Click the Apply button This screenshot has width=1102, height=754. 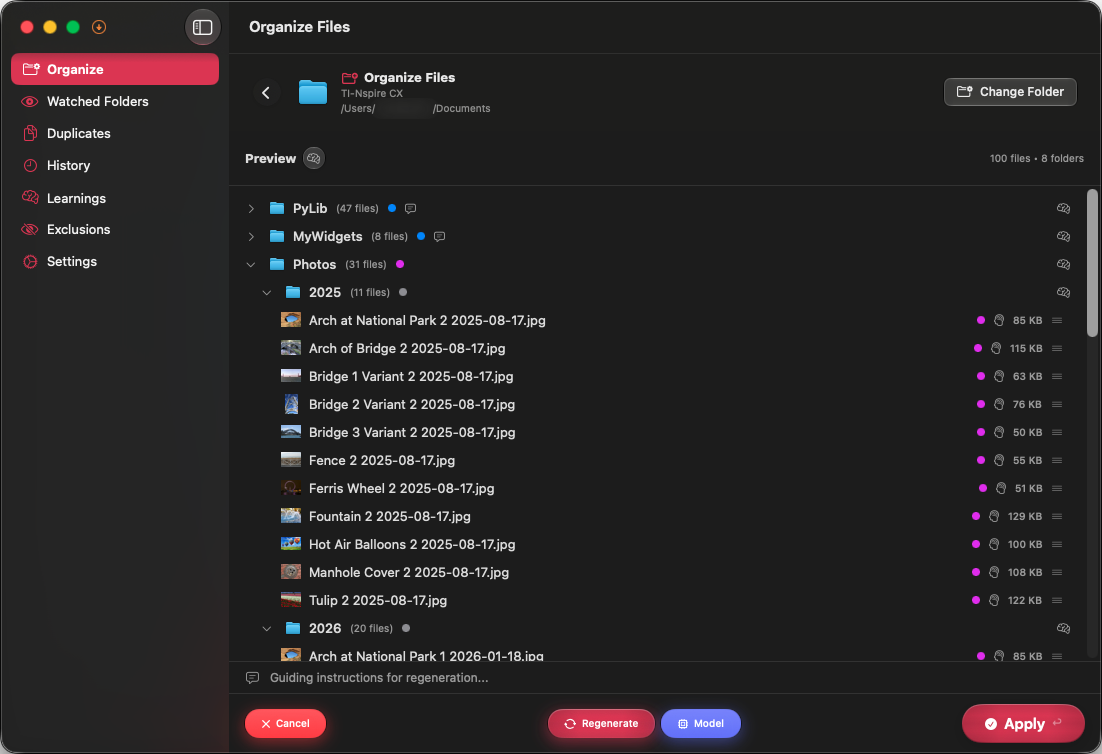click(1023, 724)
